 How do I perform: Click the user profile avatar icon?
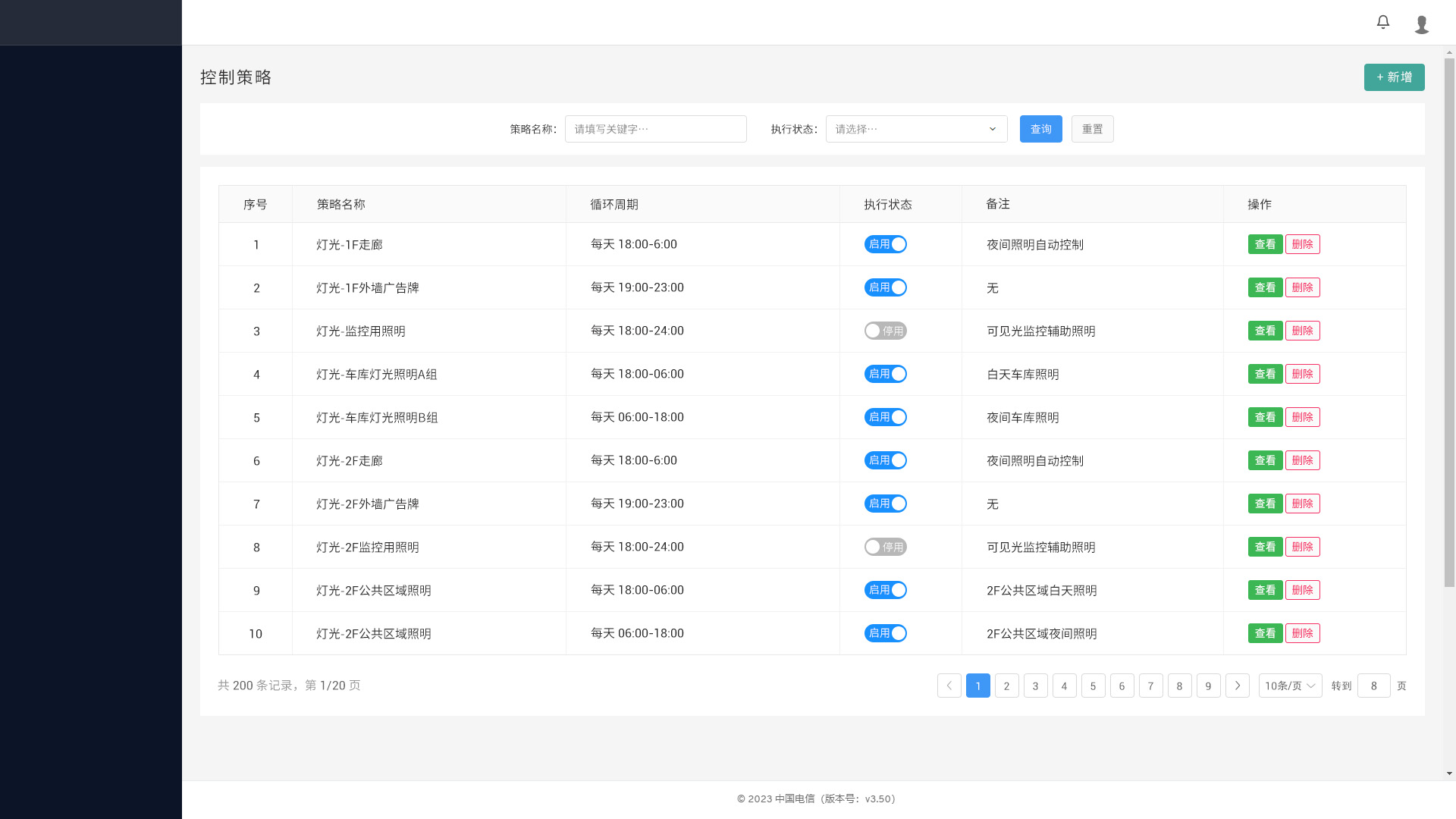pos(1422,24)
